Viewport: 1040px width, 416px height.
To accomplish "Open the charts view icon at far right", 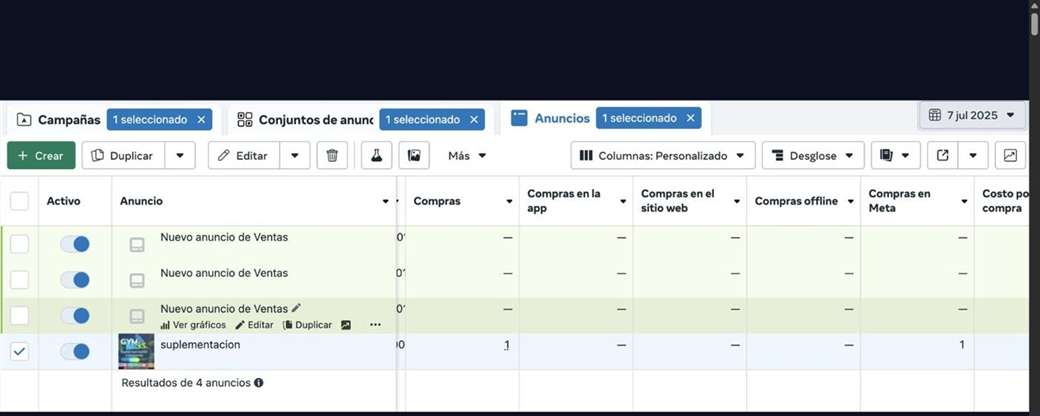I will point(1010,155).
